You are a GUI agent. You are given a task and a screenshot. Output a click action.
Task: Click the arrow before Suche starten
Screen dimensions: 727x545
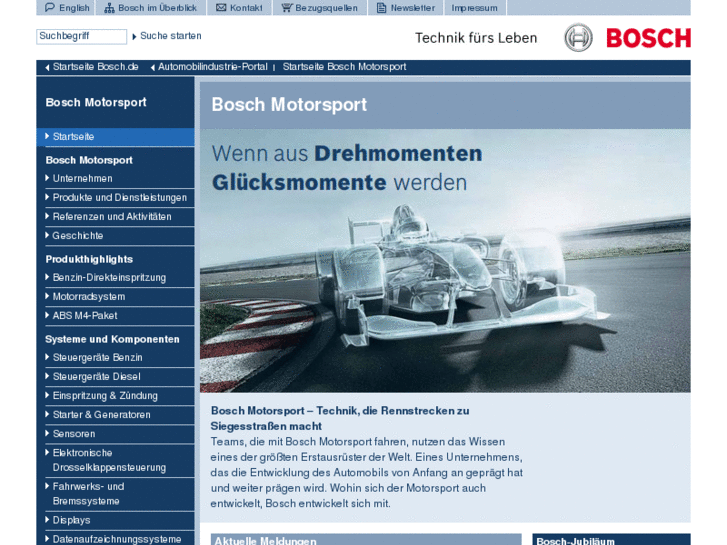pyautogui.click(x=134, y=36)
